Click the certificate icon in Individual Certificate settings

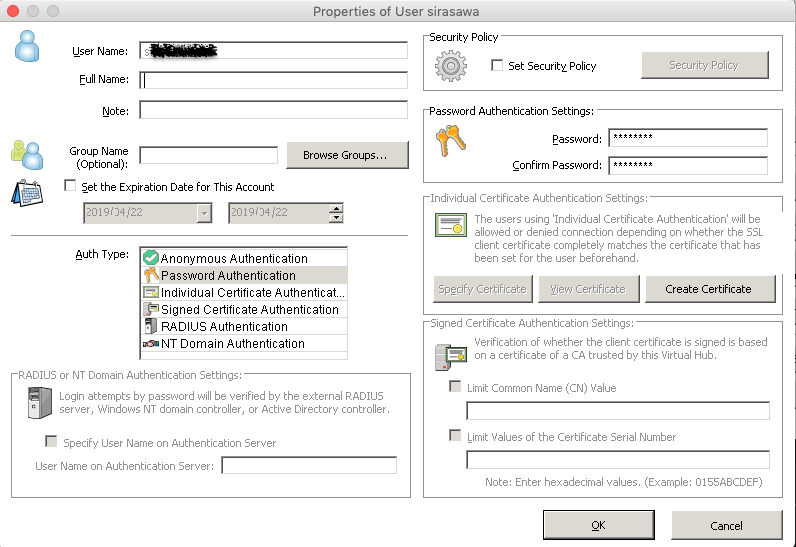pos(450,226)
